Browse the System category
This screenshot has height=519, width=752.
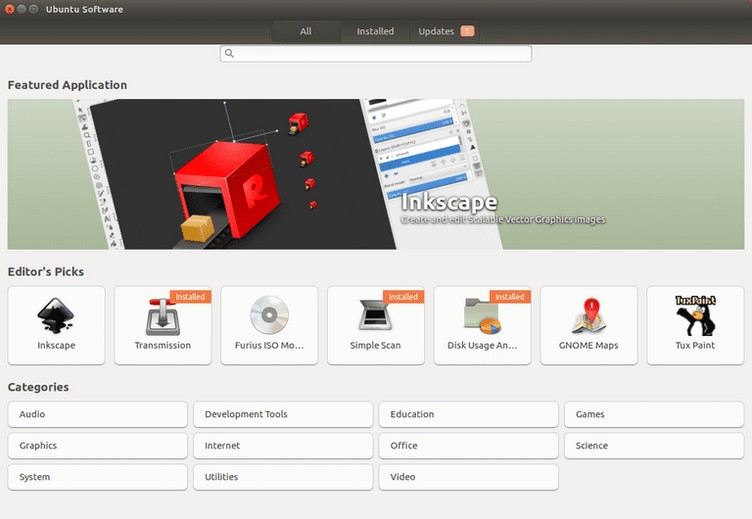[x=97, y=477]
